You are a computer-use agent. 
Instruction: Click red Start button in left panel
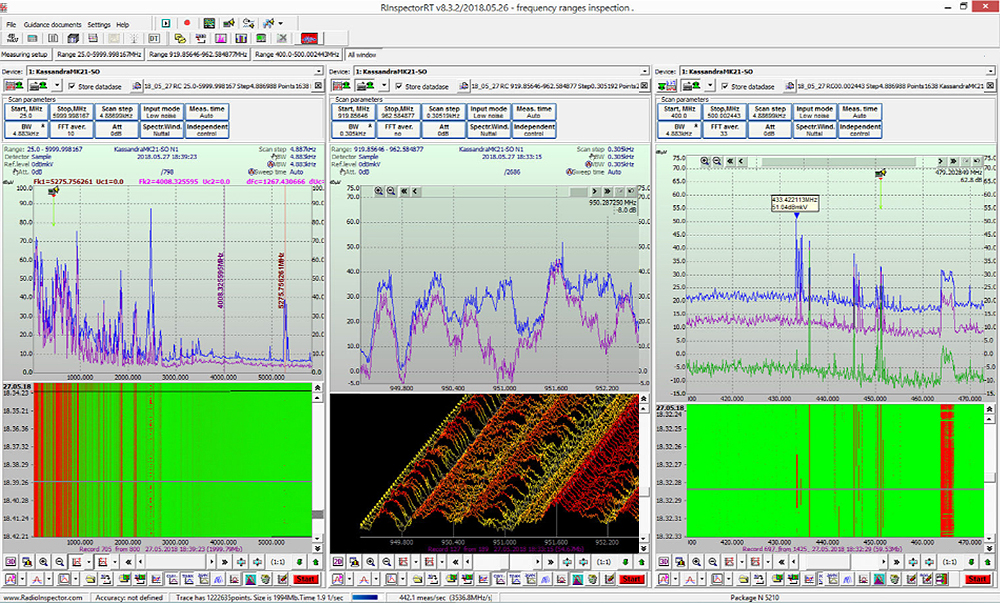[x=308, y=579]
